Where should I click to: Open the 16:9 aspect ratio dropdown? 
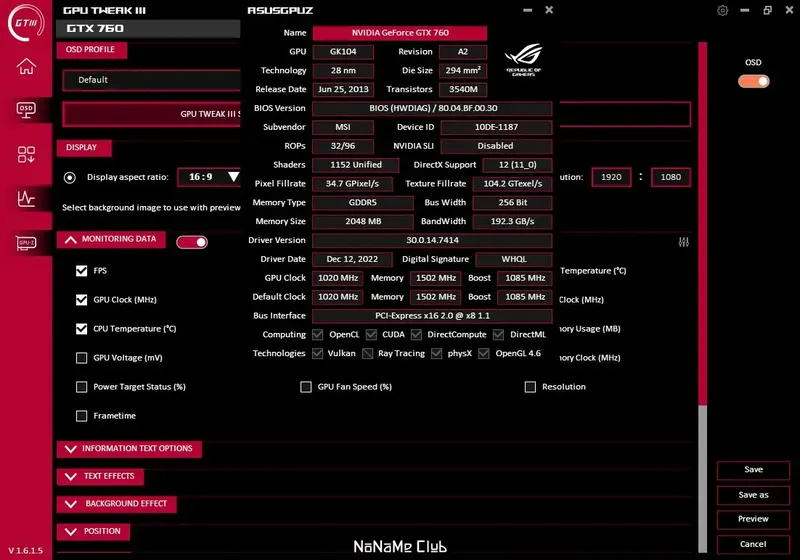[209, 177]
